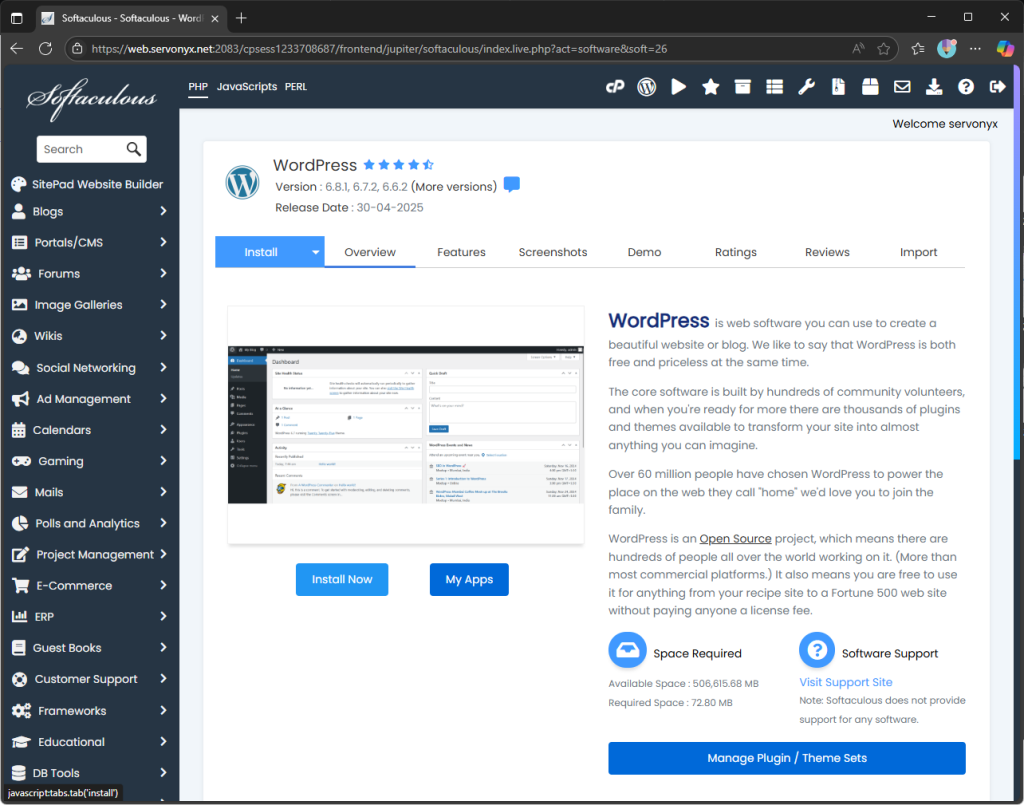This screenshot has height=805, width=1024.
Task: Switch to the Ratings tab
Action: tap(735, 253)
